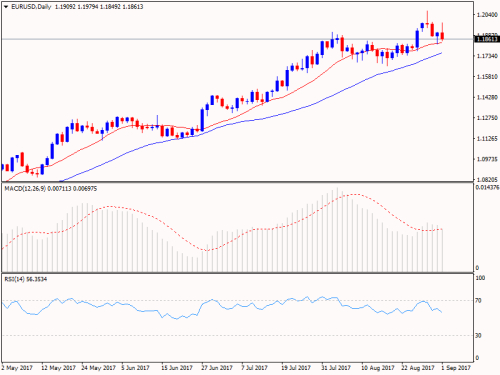This screenshot has width=500, height=375.
Task: Click the horizontal price level line
Action: pyautogui.click(x=237, y=39)
